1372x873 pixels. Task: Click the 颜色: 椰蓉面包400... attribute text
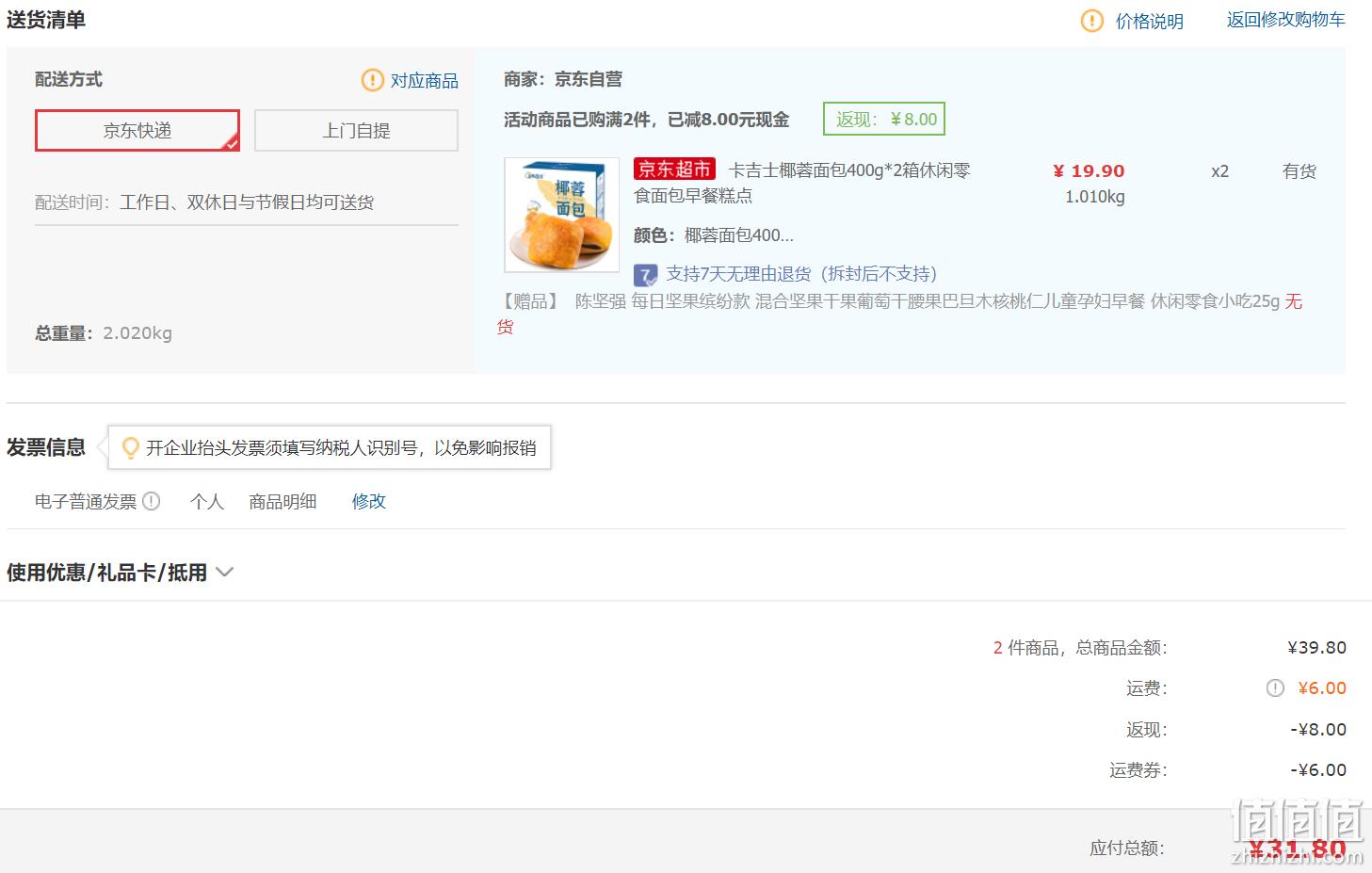pos(714,235)
